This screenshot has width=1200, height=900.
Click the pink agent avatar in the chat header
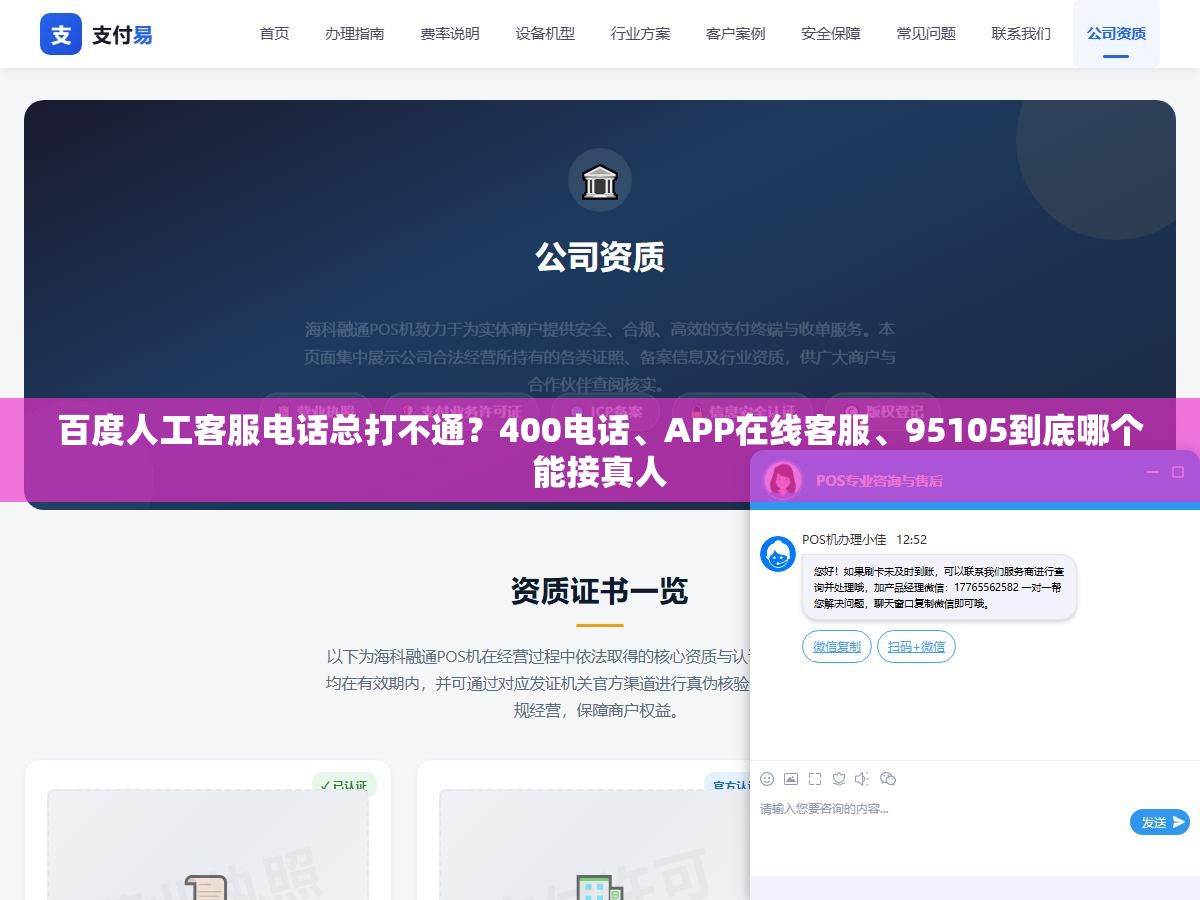tap(783, 479)
